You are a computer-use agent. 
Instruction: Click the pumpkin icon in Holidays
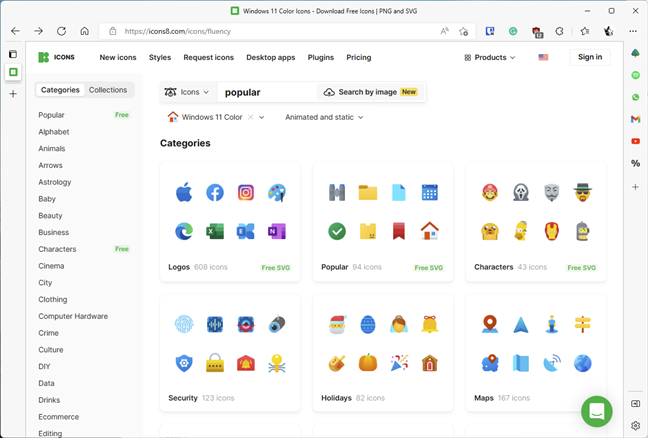click(x=368, y=363)
